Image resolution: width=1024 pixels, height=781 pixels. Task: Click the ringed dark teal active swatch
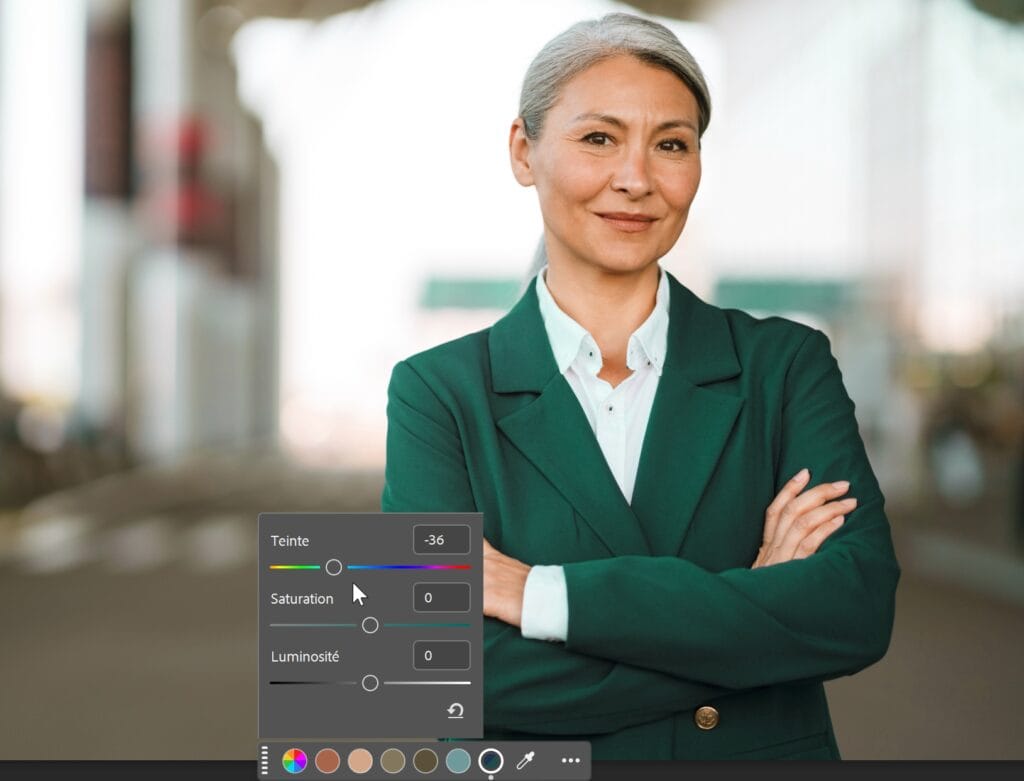point(490,761)
